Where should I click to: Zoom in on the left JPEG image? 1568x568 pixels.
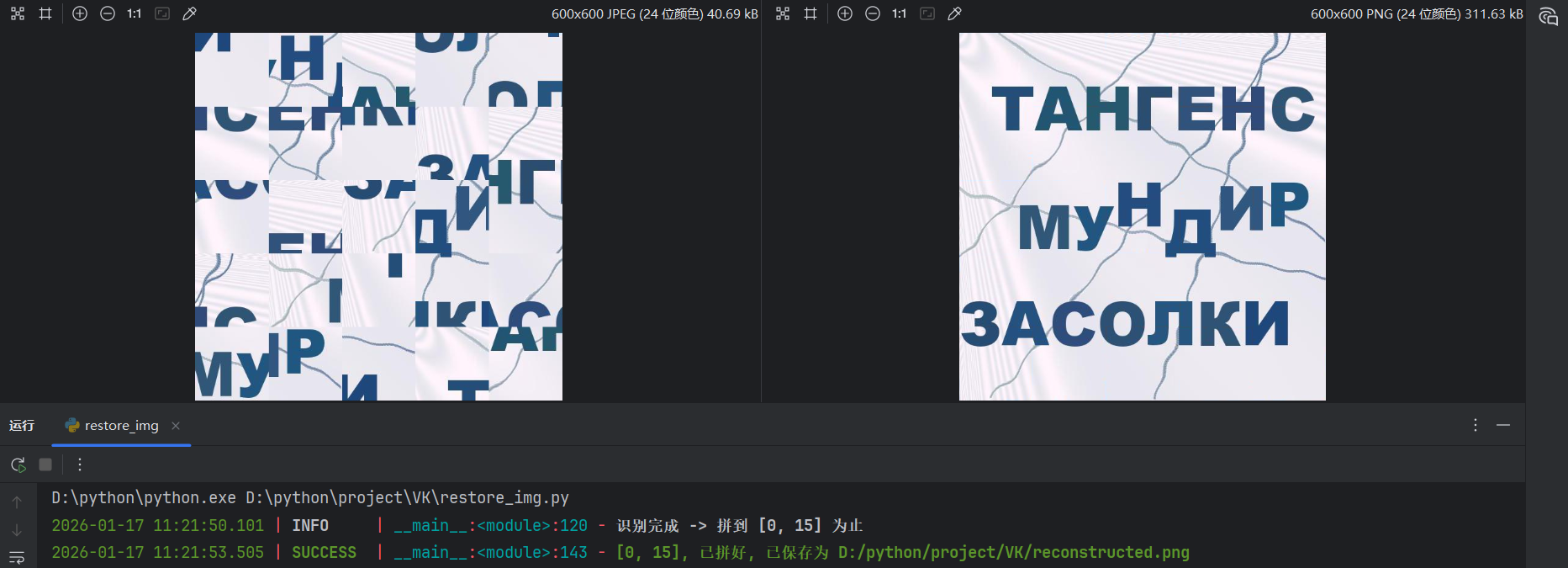click(x=80, y=13)
